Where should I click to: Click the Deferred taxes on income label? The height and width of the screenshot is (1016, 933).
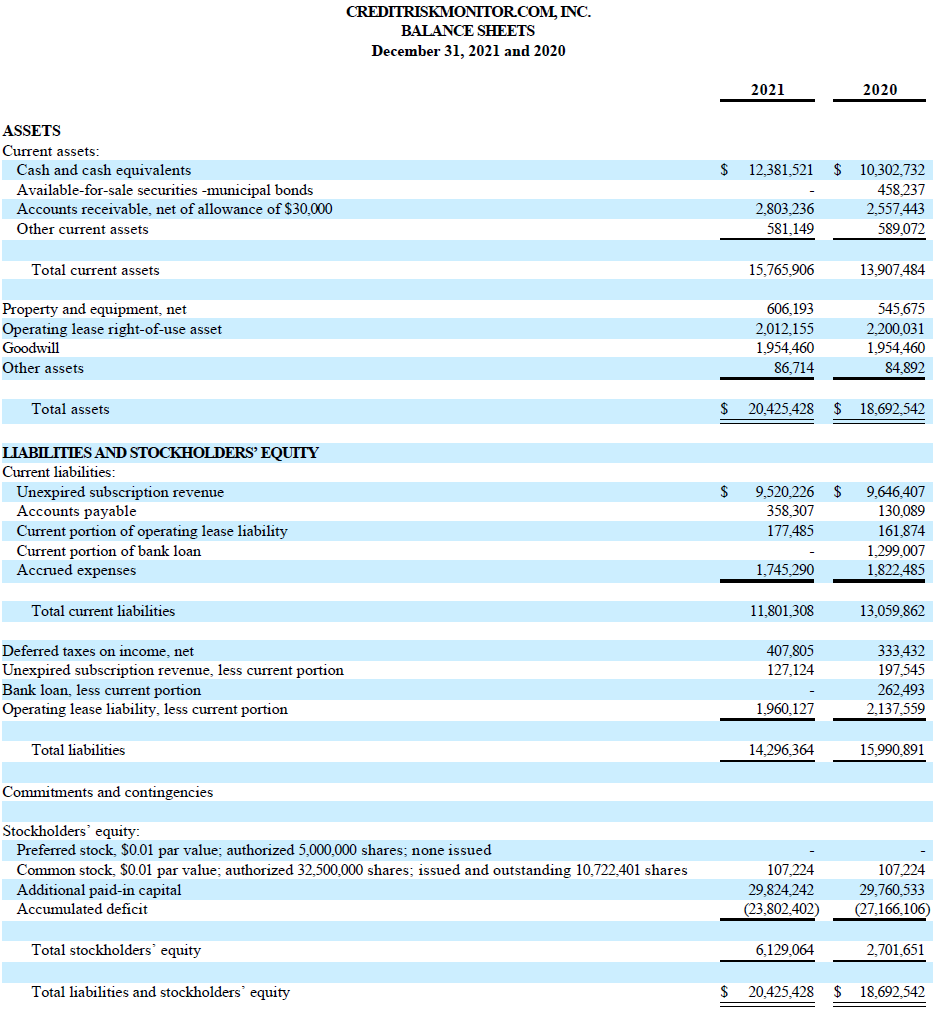pyautogui.click(x=98, y=651)
